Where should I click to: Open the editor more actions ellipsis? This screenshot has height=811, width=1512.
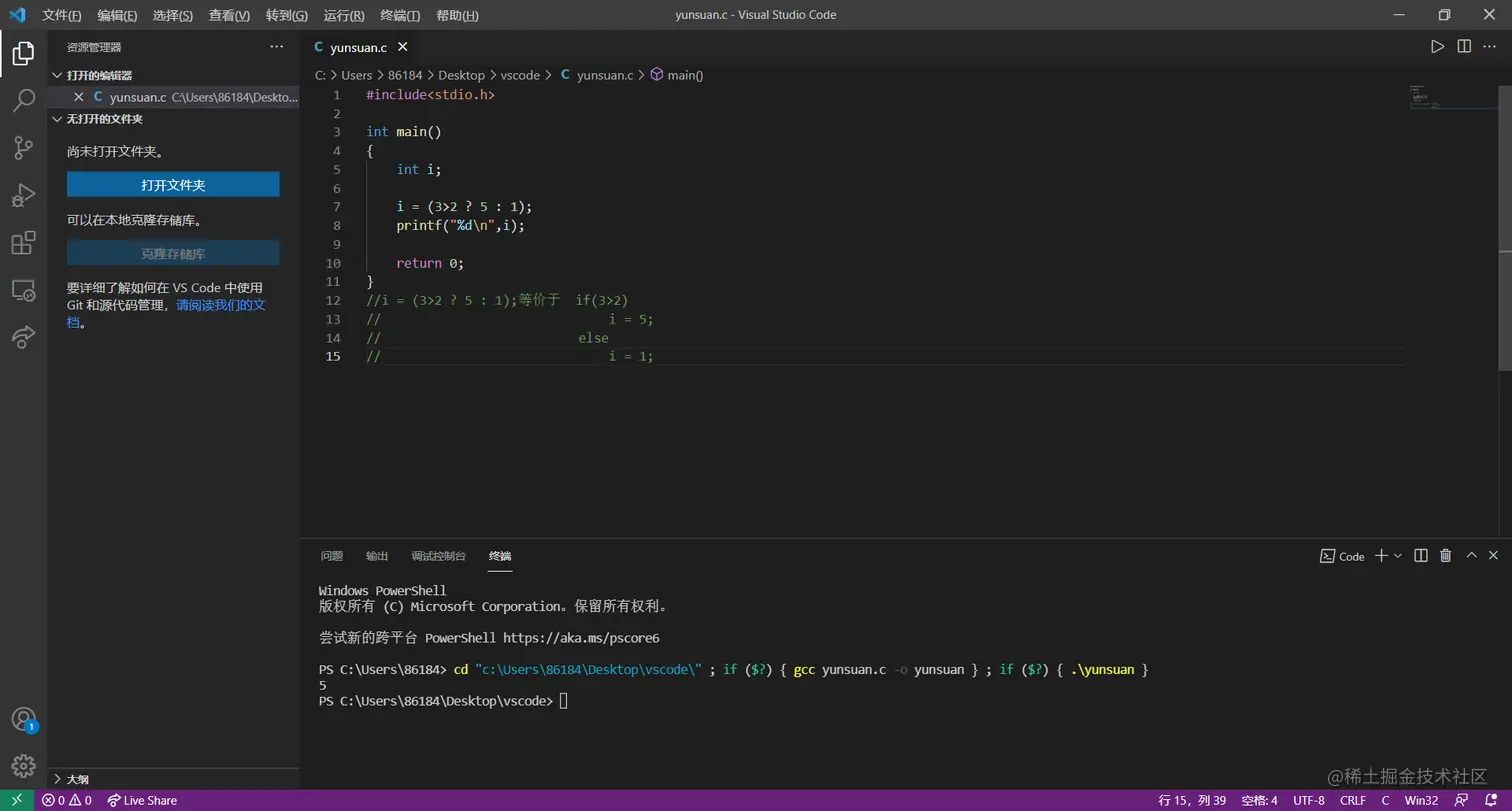coord(1490,46)
